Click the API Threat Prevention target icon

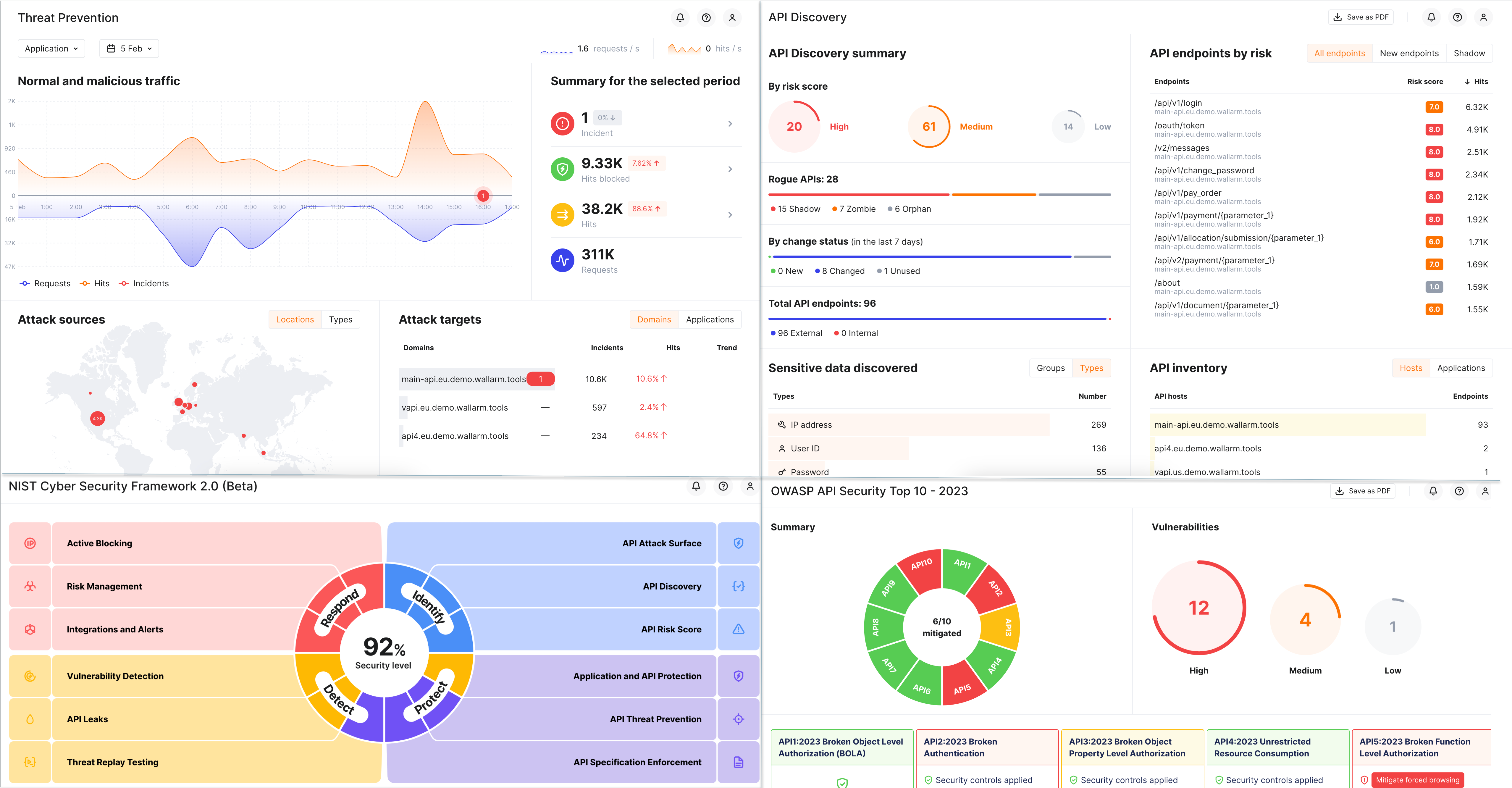point(738,719)
